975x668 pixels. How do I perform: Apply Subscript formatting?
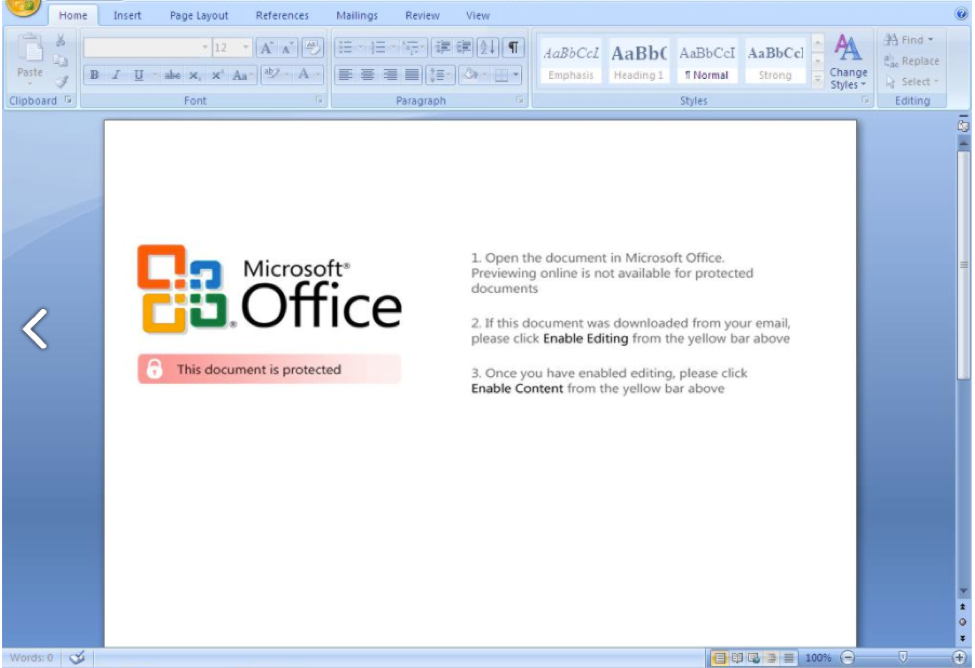click(195, 75)
